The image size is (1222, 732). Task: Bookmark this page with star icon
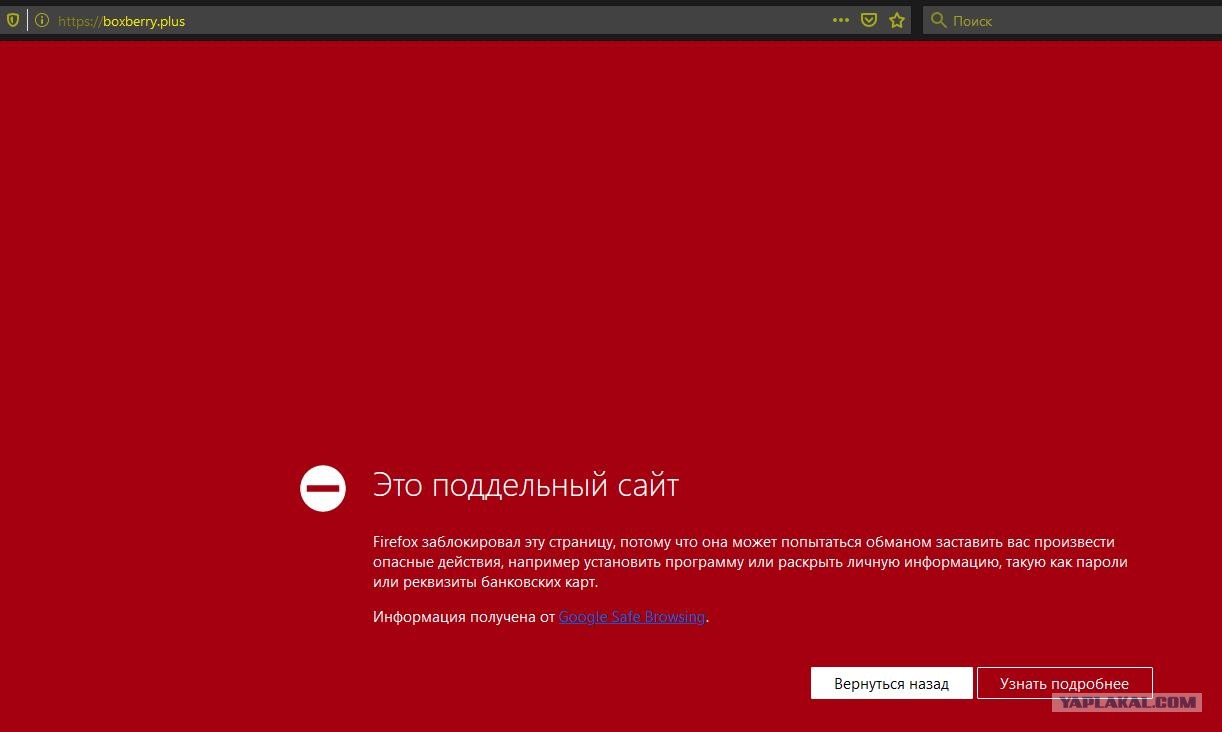pos(897,20)
